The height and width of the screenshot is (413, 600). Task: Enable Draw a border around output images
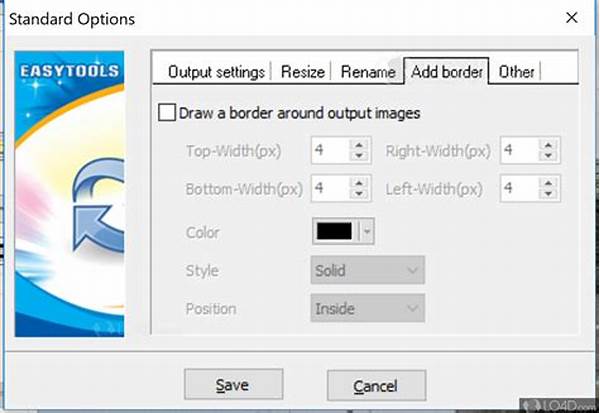(x=167, y=113)
